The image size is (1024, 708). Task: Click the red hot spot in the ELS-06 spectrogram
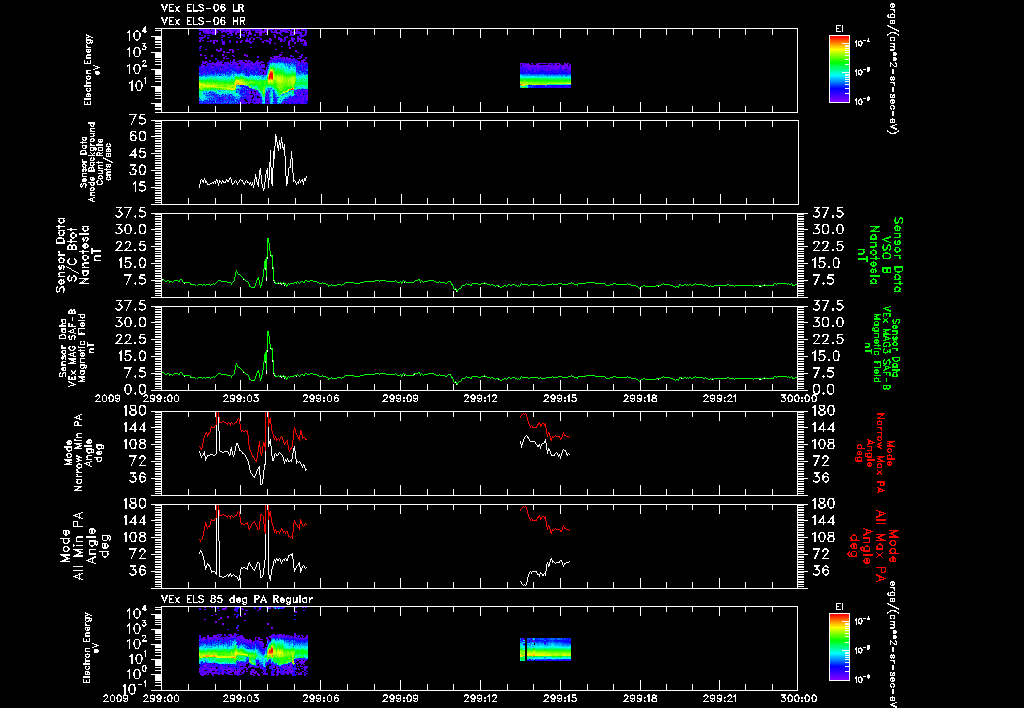click(x=271, y=76)
